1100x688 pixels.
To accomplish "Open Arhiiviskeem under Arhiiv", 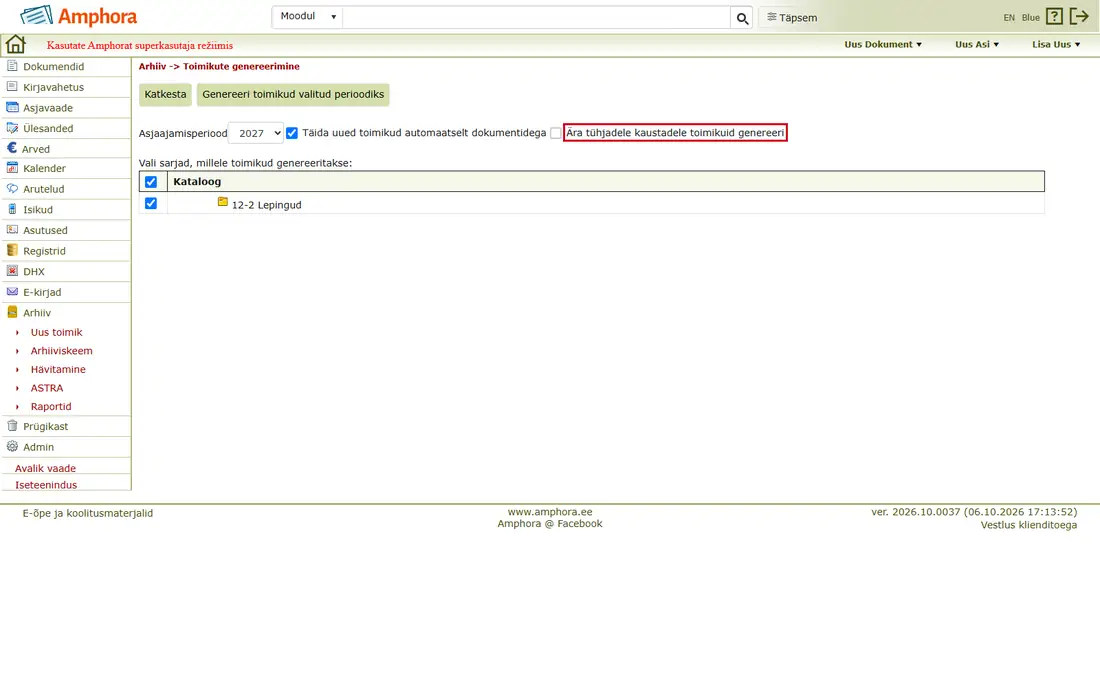I will [x=62, y=351].
